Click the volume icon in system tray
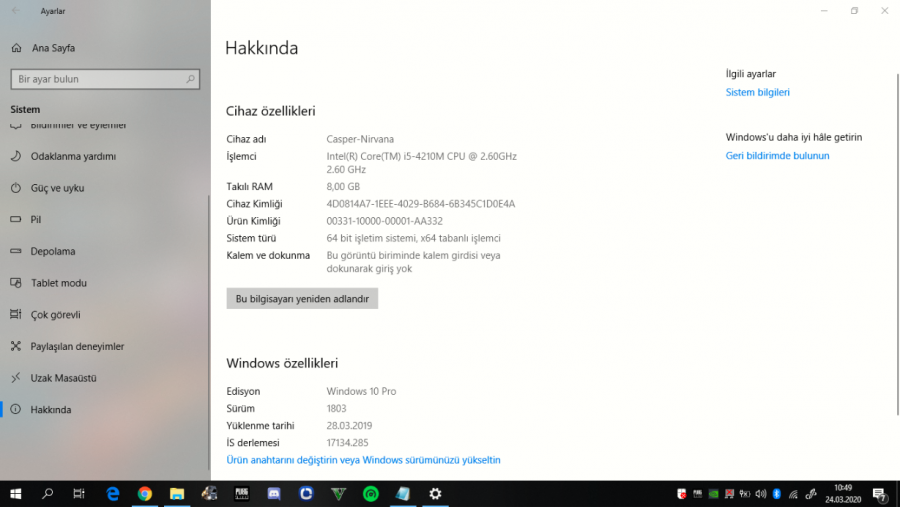This screenshot has height=507, width=900. coord(761,494)
